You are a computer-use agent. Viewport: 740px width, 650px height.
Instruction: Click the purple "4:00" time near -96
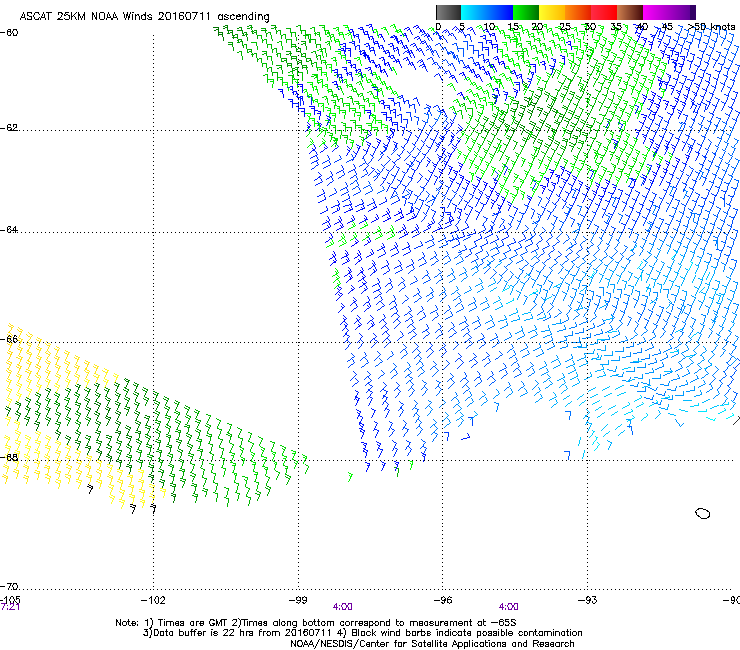(508, 607)
